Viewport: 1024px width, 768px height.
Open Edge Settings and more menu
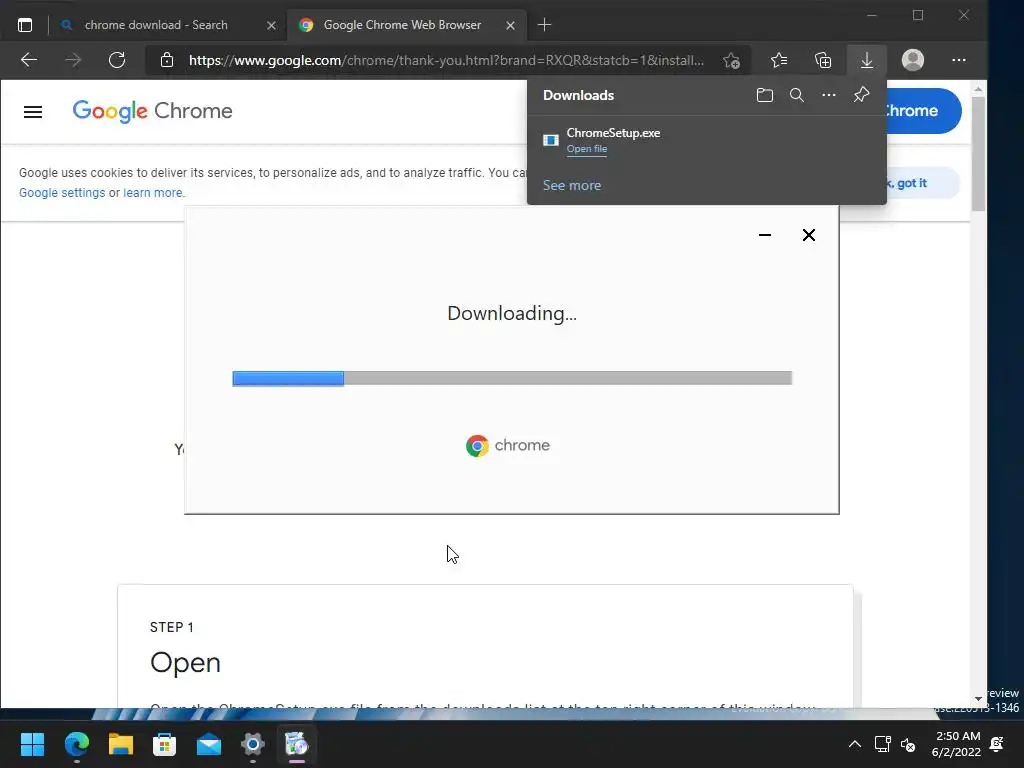pyautogui.click(x=959, y=60)
